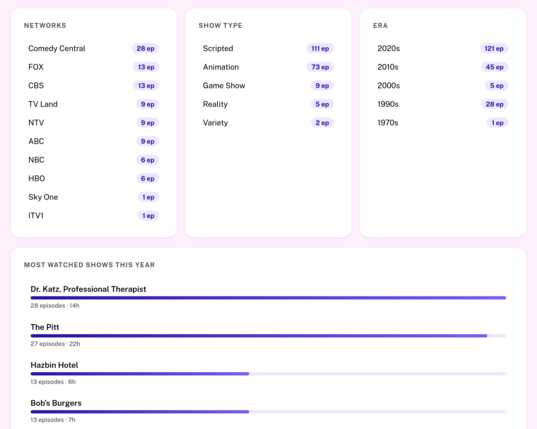Viewport: 537px width, 429px height.
Task: Click the FOX network name
Action: coord(36,67)
